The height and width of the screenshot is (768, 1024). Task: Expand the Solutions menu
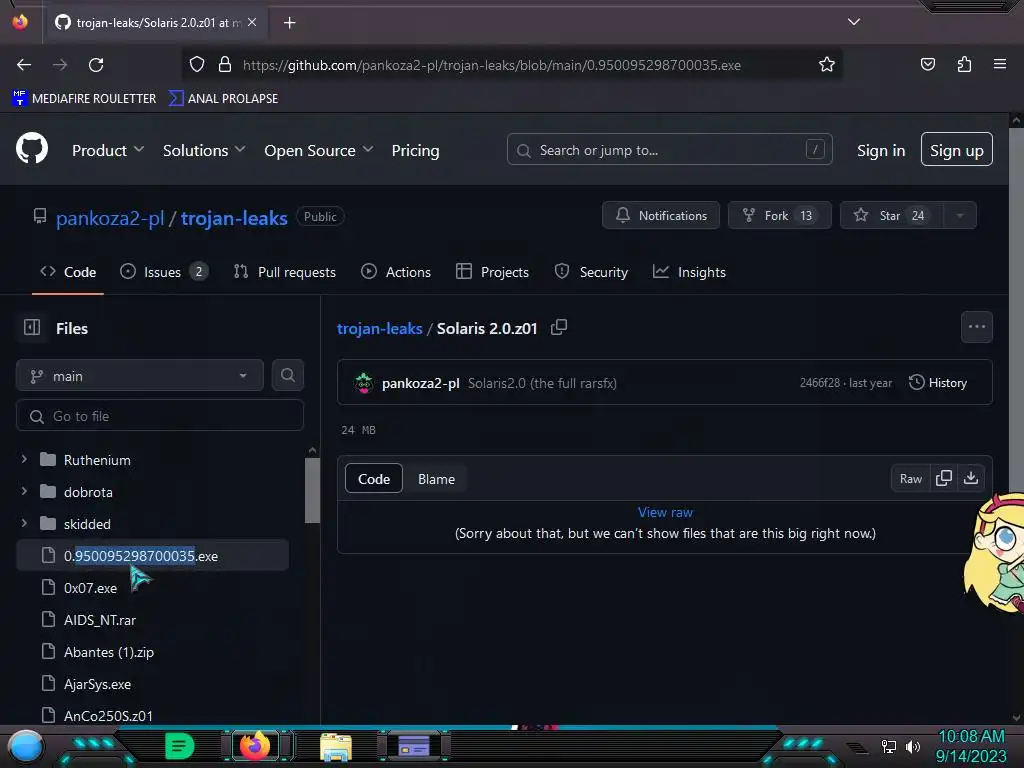204,150
